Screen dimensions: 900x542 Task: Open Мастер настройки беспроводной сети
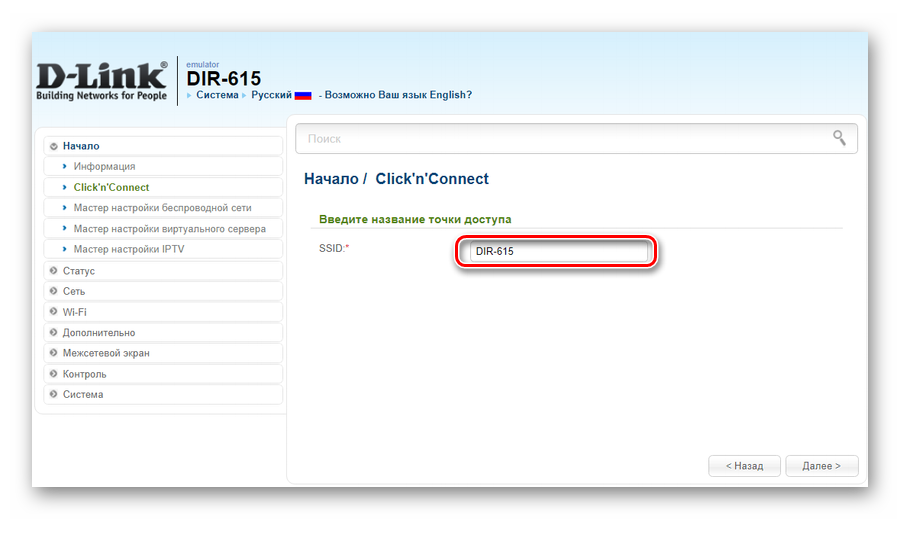[162, 208]
